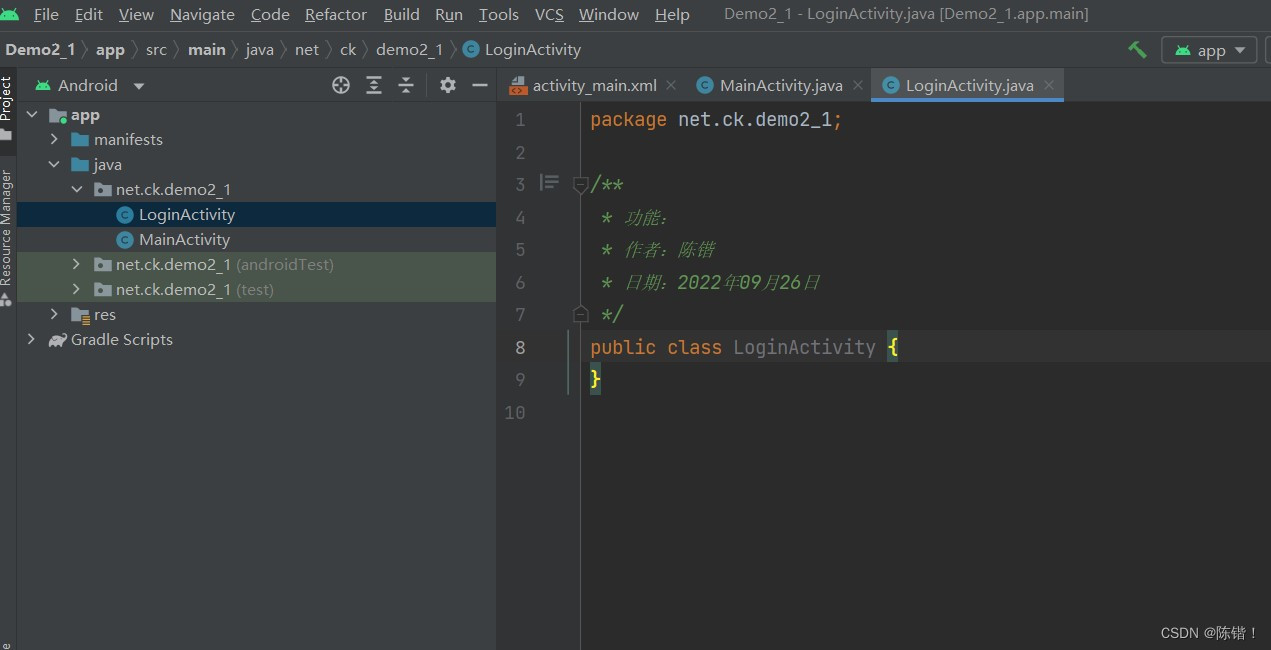Click LoginActivity breadcrumb
The width and height of the screenshot is (1271, 650).
522,49
